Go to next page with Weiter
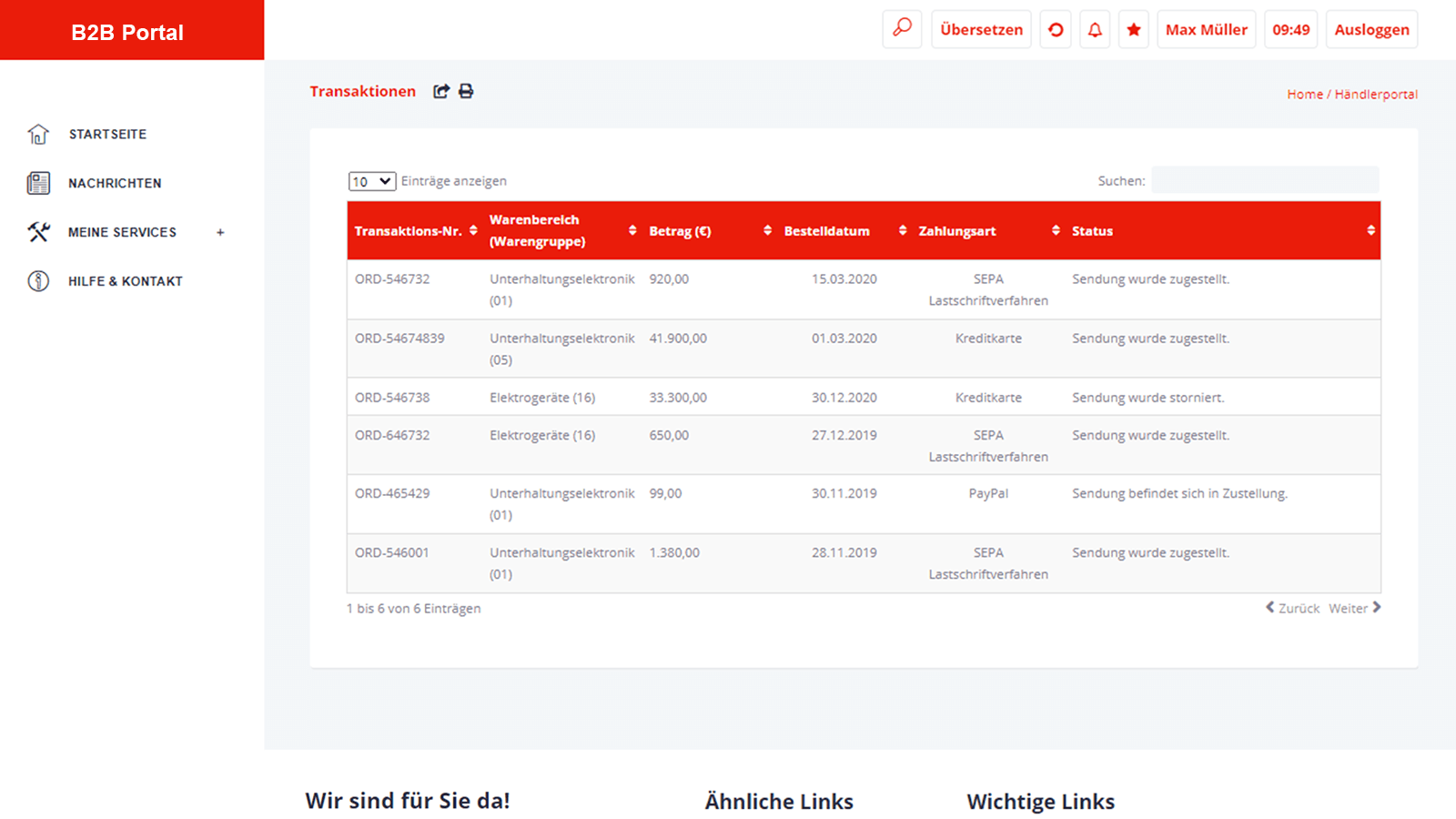The height and width of the screenshot is (819, 1456). (x=1354, y=608)
